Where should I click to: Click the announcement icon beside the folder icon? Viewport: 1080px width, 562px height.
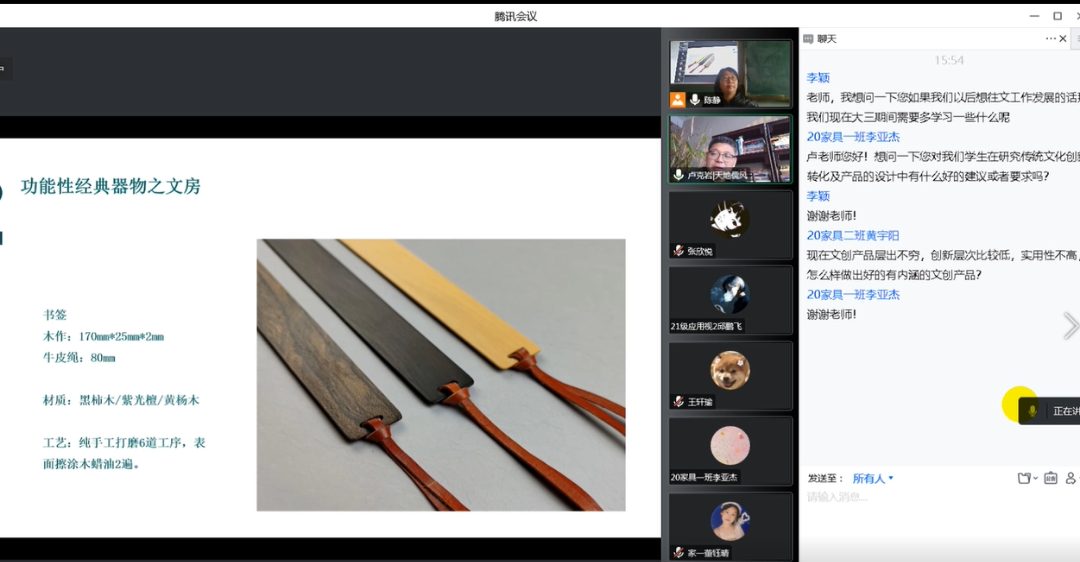tap(1050, 478)
